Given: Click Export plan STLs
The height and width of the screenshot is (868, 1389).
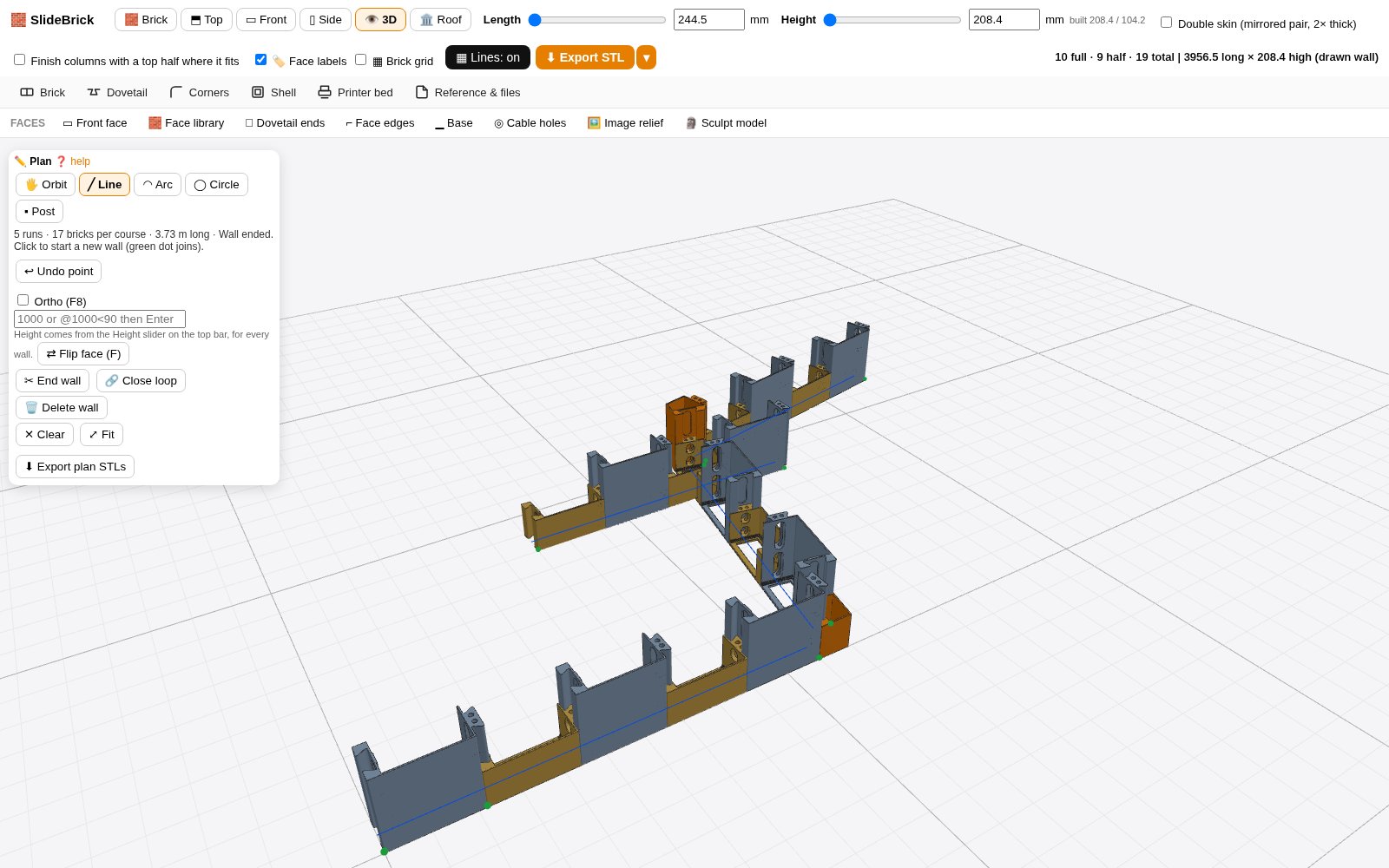Looking at the screenshot, I should point(75,466).
